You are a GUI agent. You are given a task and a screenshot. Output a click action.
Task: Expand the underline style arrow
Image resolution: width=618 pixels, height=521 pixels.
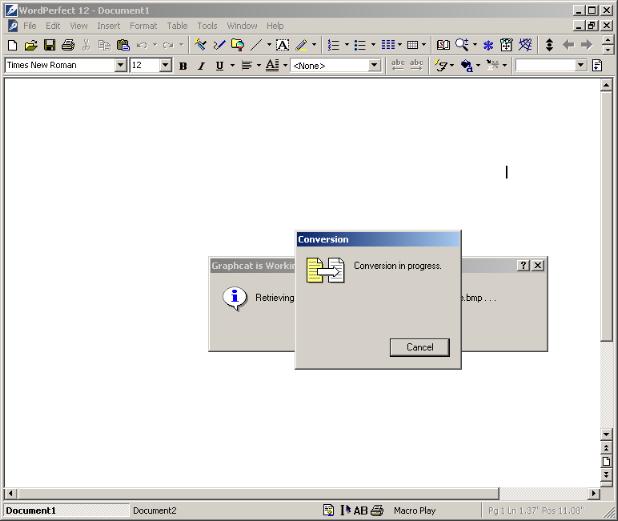233,65
